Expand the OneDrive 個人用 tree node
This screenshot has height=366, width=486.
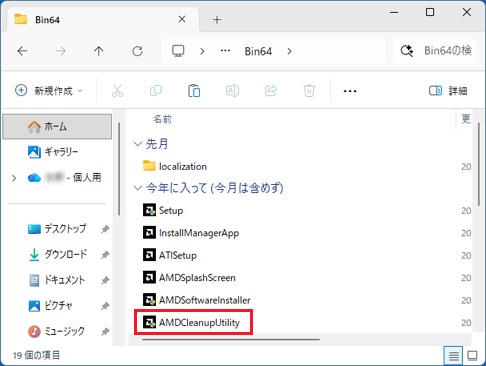pos(14,178)
